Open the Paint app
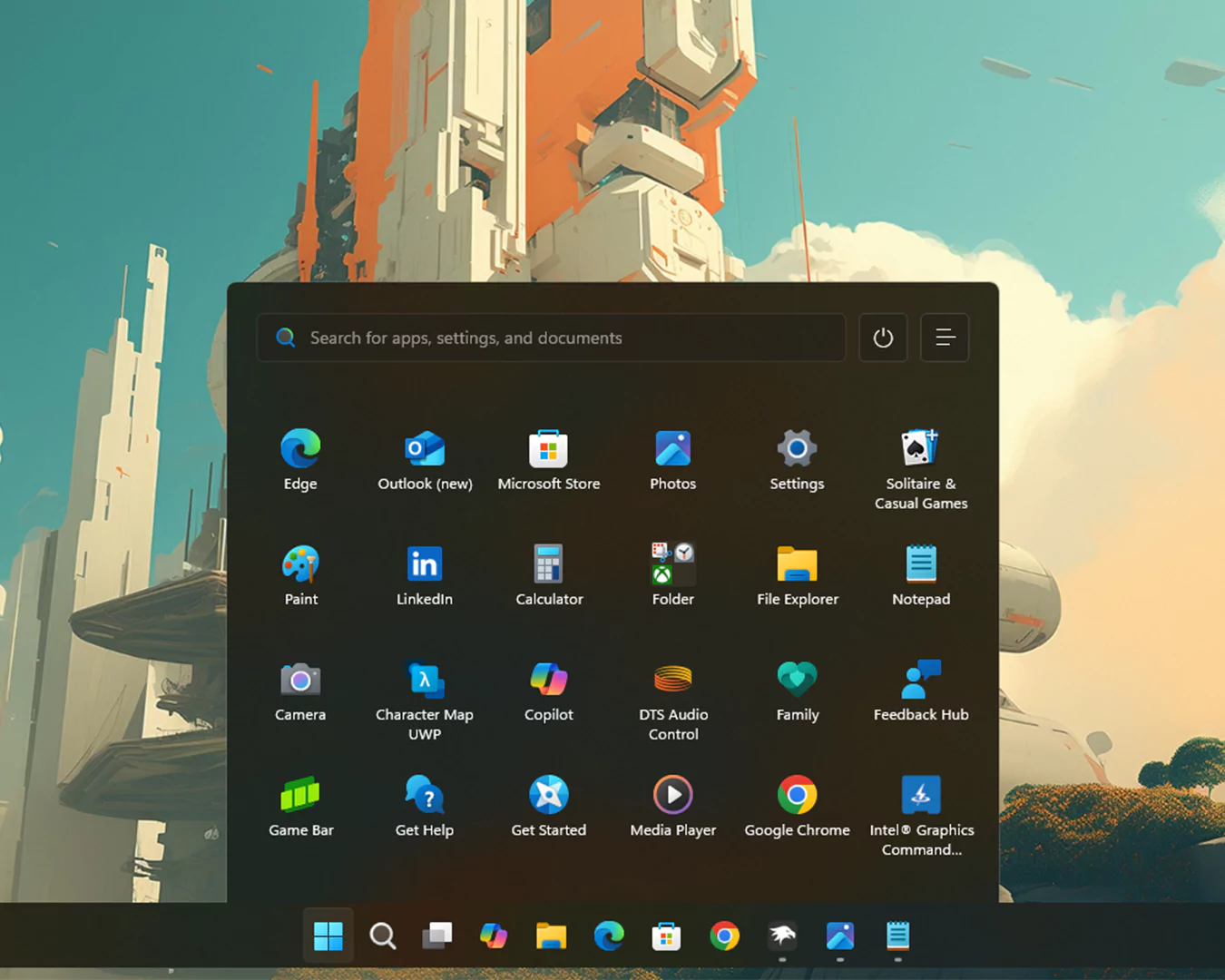 tap(300, 575)
